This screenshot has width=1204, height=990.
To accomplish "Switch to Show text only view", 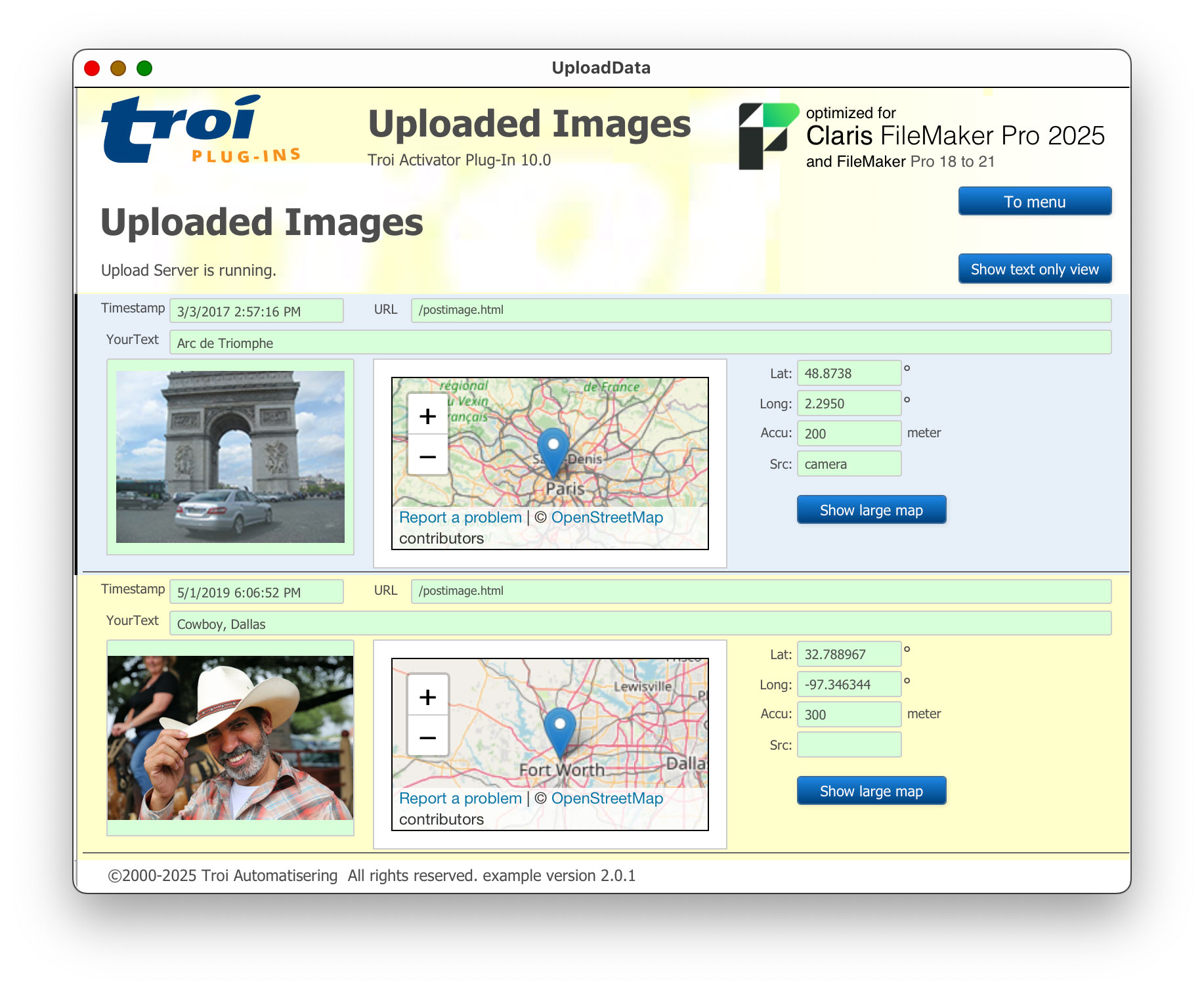I will 1035,269.
